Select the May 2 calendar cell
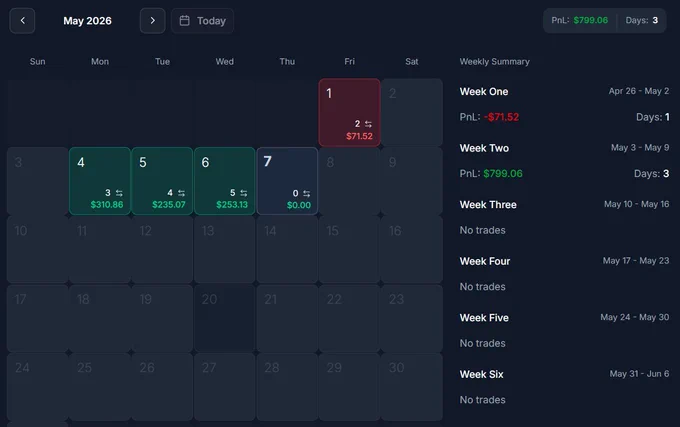The width and height of the screenshot is (680, 427). click(x=412, y=112)
